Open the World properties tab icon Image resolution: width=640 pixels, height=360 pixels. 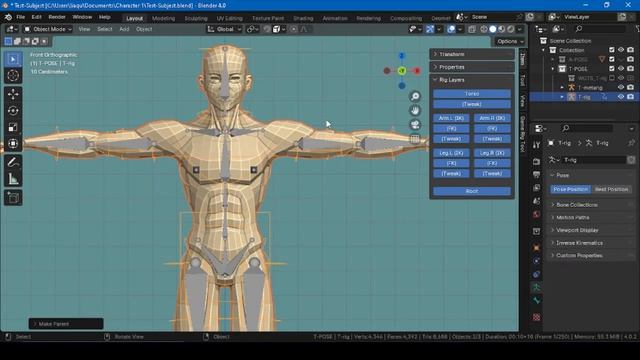click(536, 214)
